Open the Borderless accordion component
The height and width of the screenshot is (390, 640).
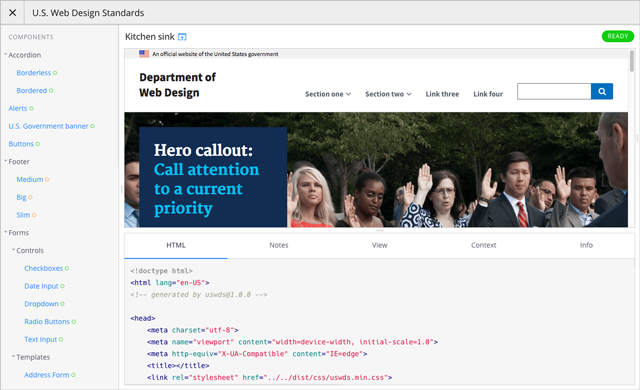pos(34,73)
